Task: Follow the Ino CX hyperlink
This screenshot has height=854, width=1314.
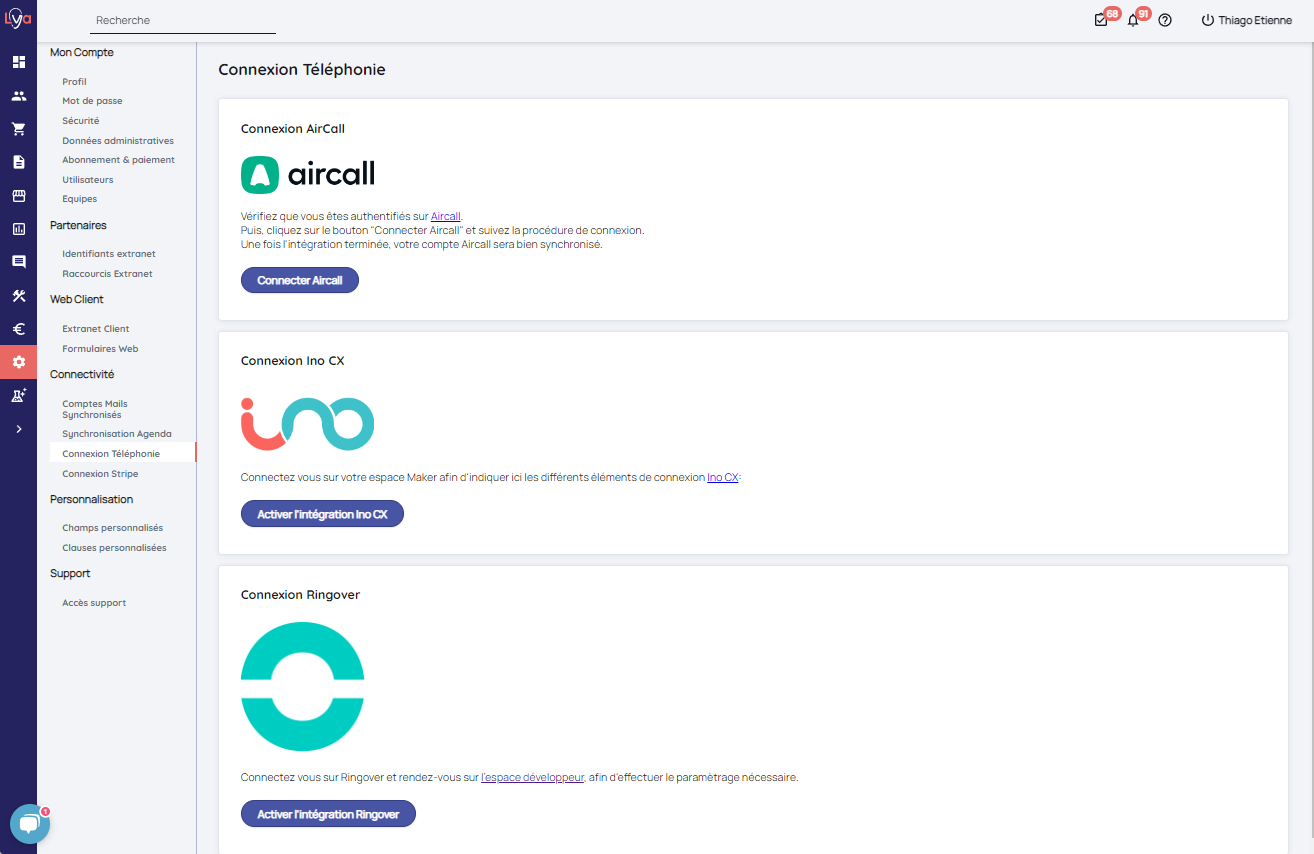Action: pyautogui.click(x=722, y=478)
